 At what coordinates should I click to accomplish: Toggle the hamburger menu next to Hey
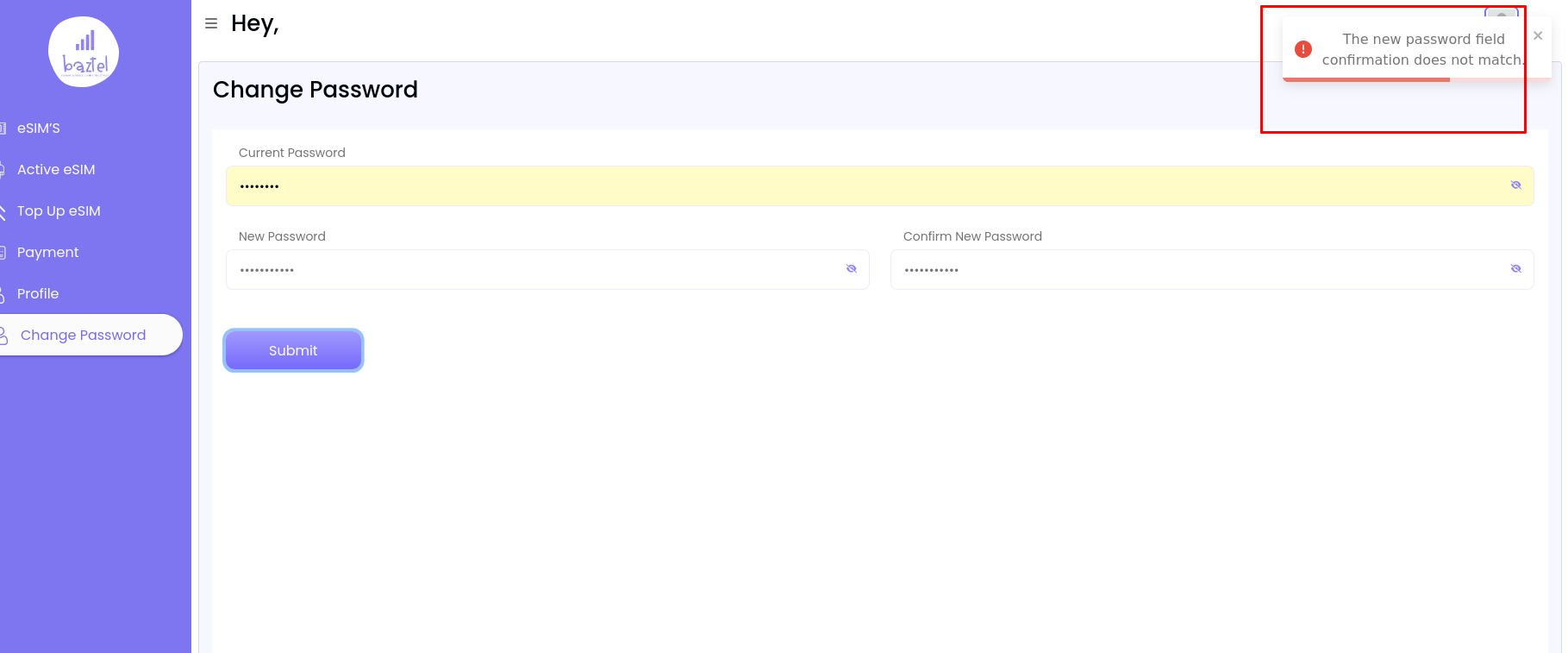coord(211,23)
